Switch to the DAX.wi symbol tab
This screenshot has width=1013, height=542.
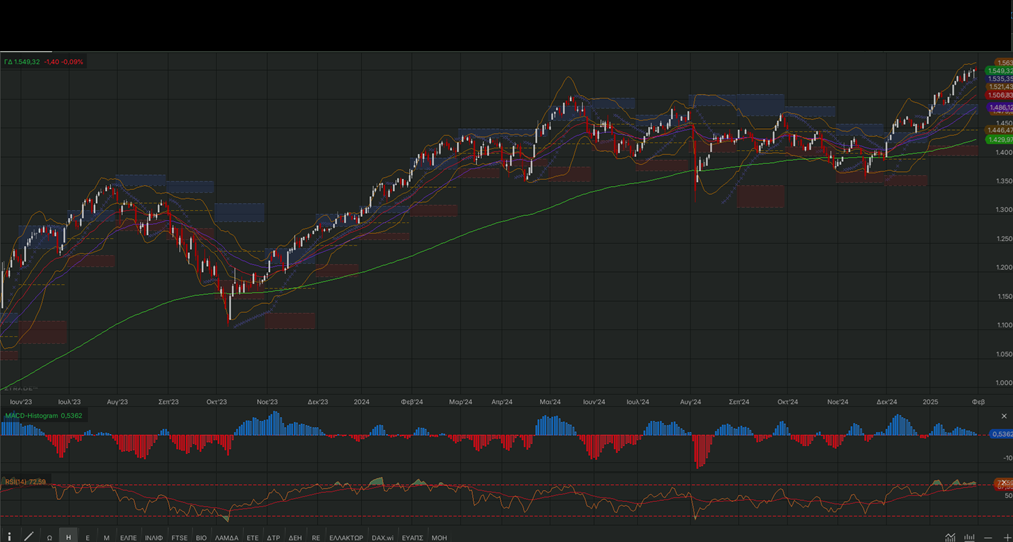(382, 537)
